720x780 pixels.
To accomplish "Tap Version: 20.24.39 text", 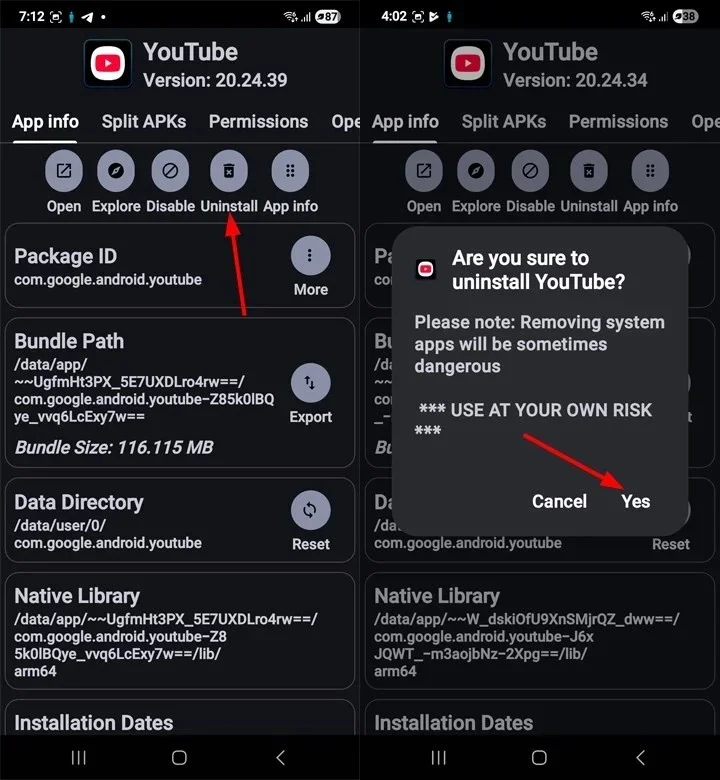I will (x=215, y=80).
